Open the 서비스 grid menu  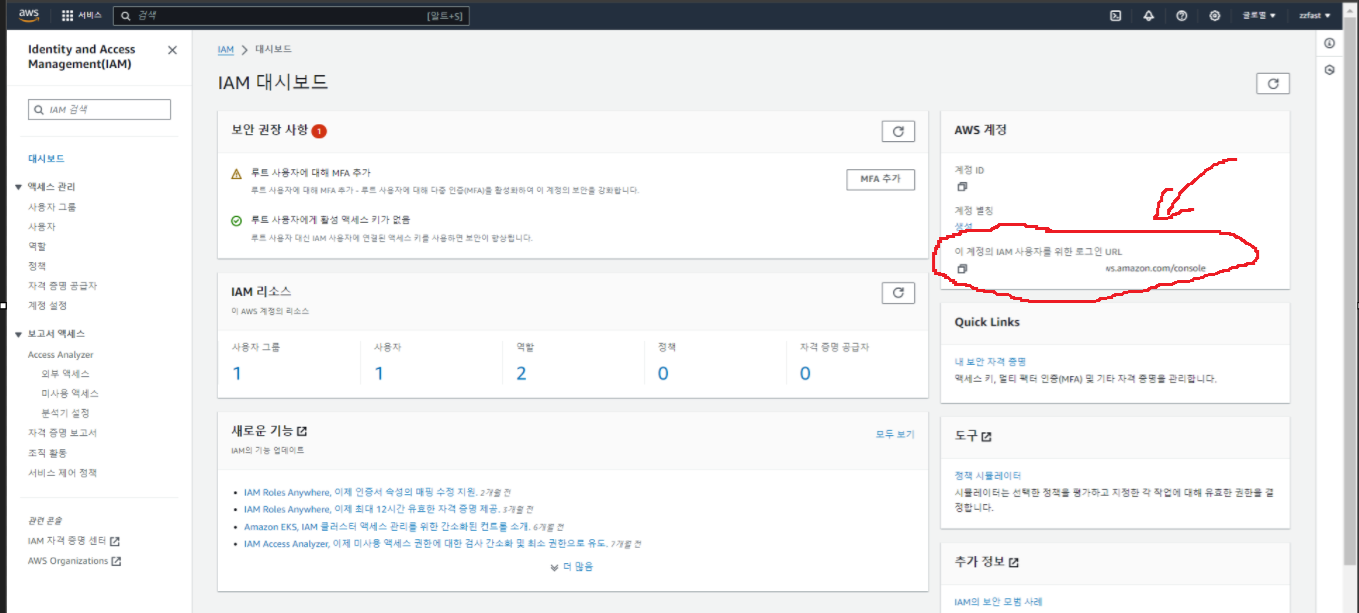(x=82, y=16)
